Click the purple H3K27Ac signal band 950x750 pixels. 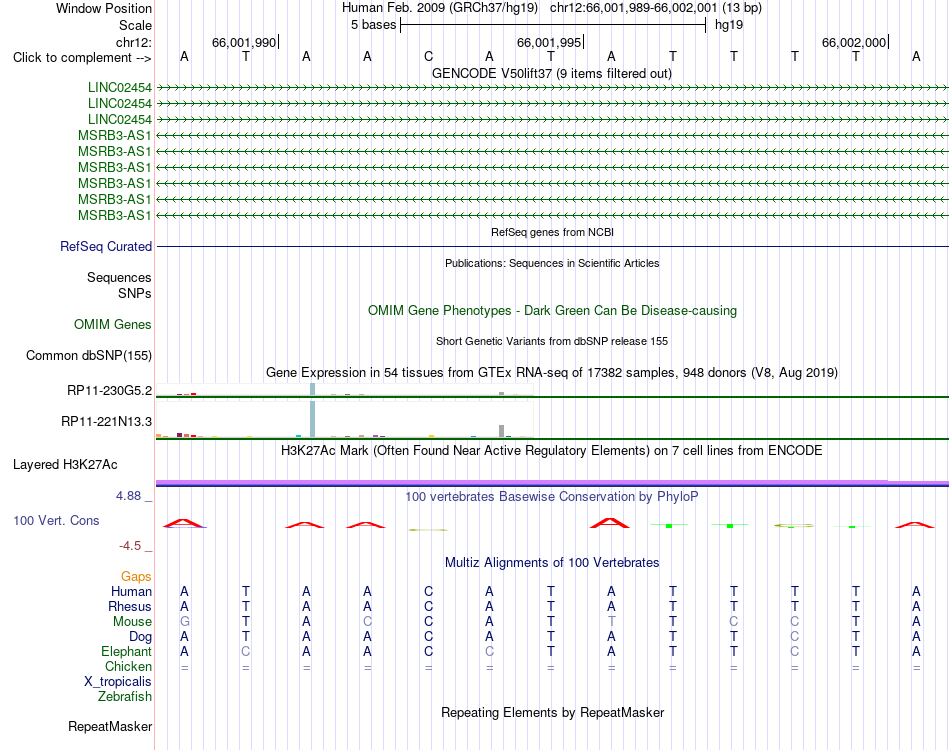click(552, 483)
